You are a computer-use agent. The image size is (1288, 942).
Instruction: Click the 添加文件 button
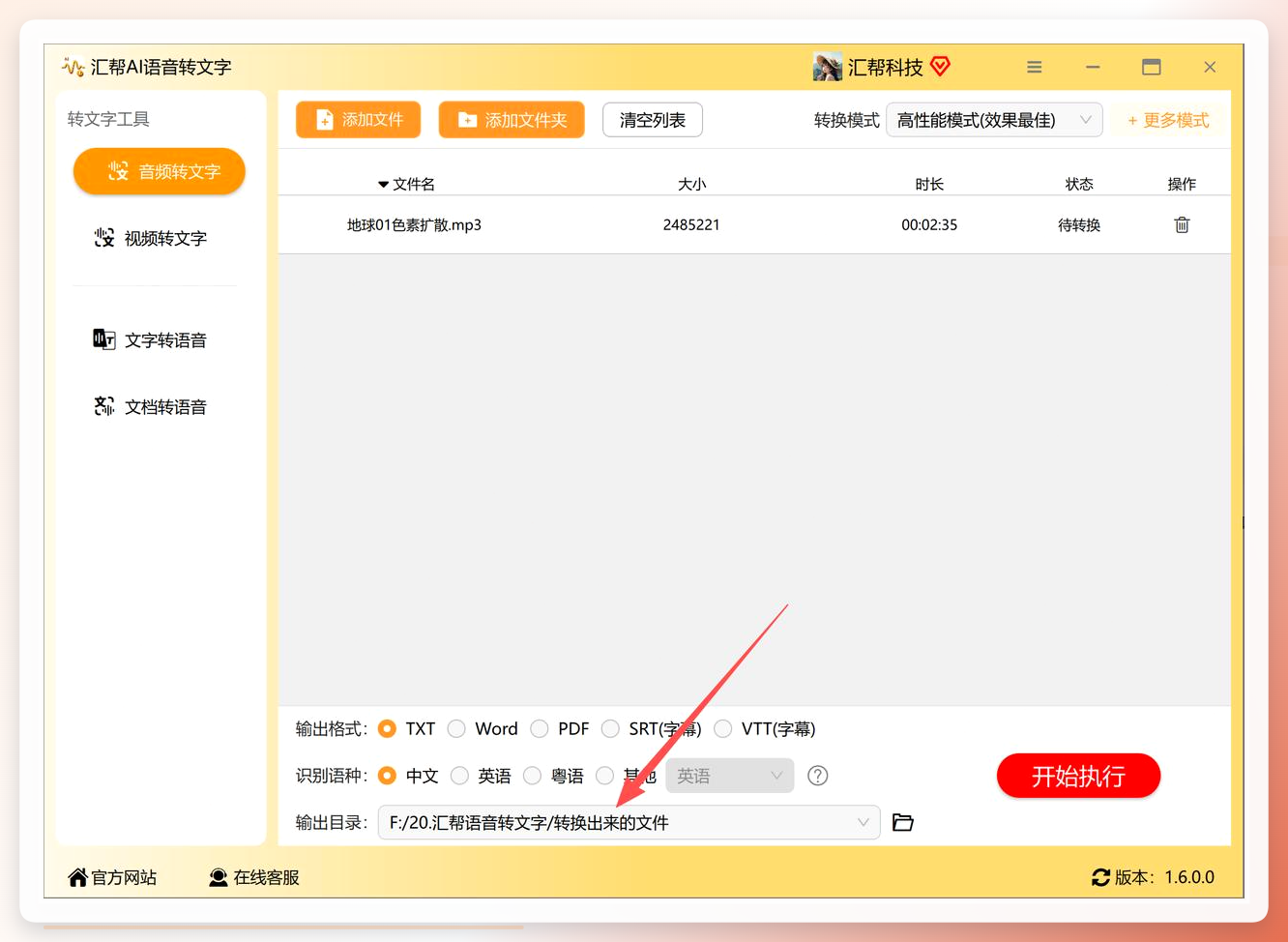358,120
